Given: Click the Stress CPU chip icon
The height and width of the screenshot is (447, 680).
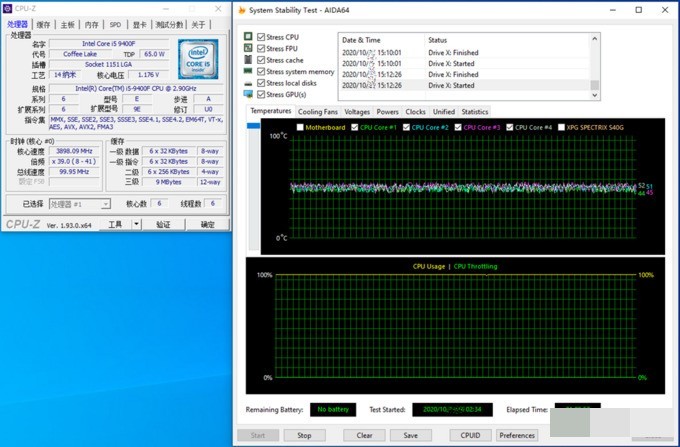Looking at the screenshot, I should tap(248, 37).
